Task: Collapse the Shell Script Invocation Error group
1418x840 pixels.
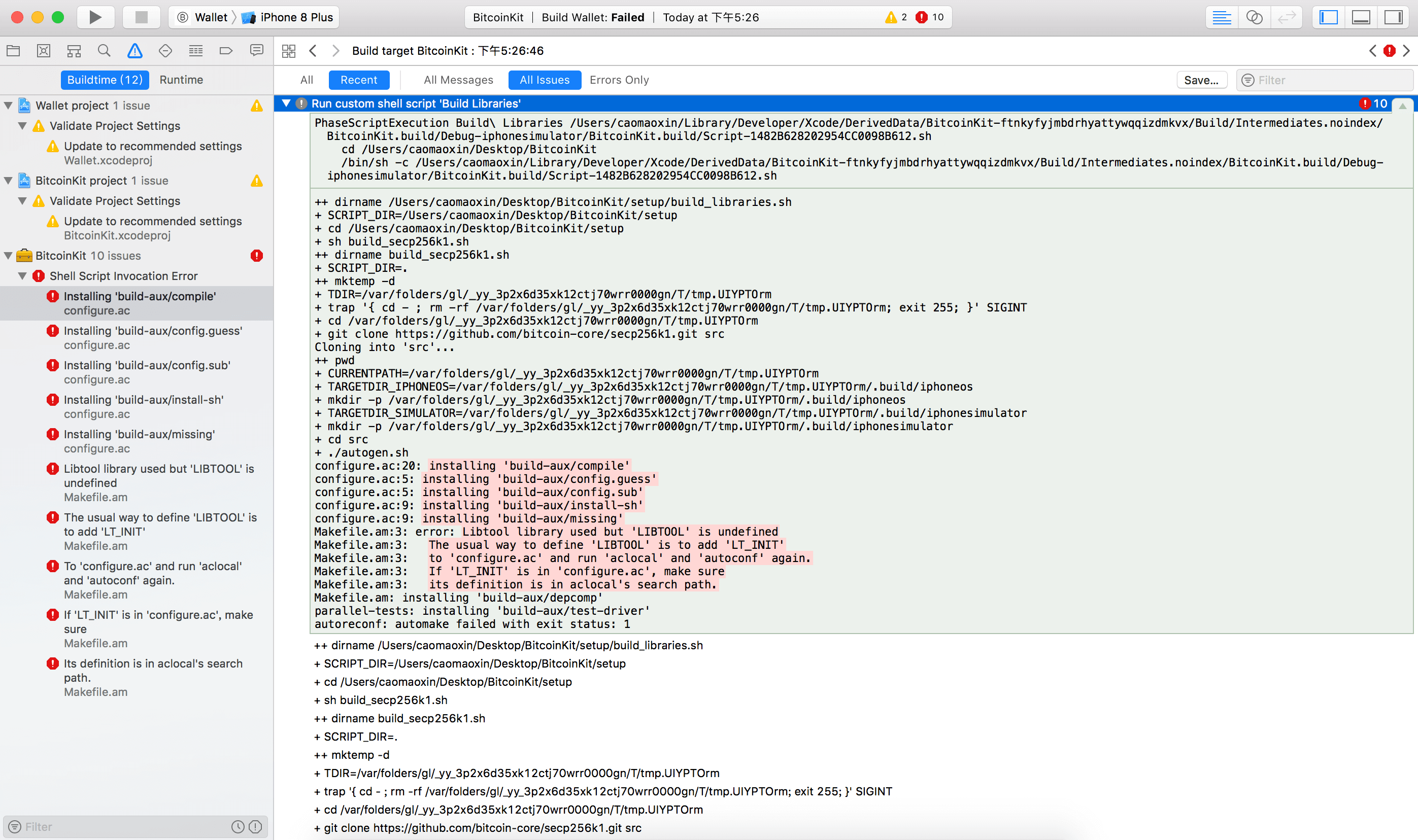Action: click(x=23, y=276)
